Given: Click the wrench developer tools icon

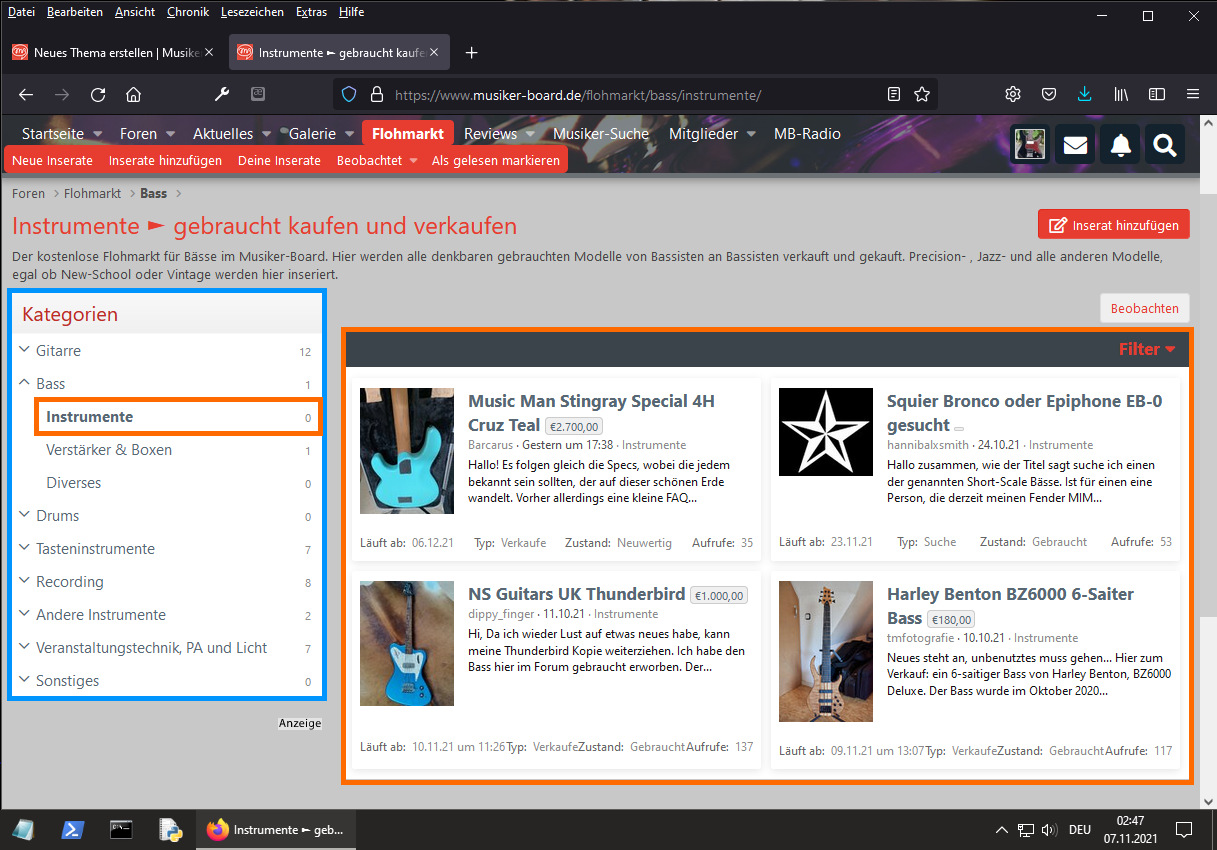Looking at the screenshot, I should (223, 94).
